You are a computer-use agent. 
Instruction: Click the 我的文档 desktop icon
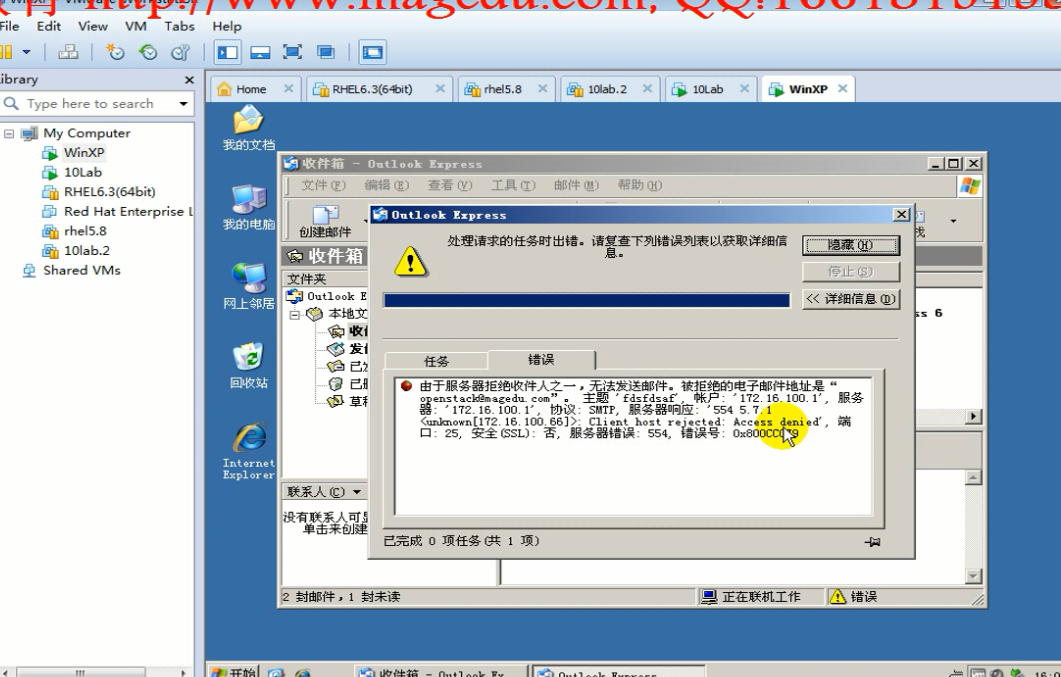248,127
